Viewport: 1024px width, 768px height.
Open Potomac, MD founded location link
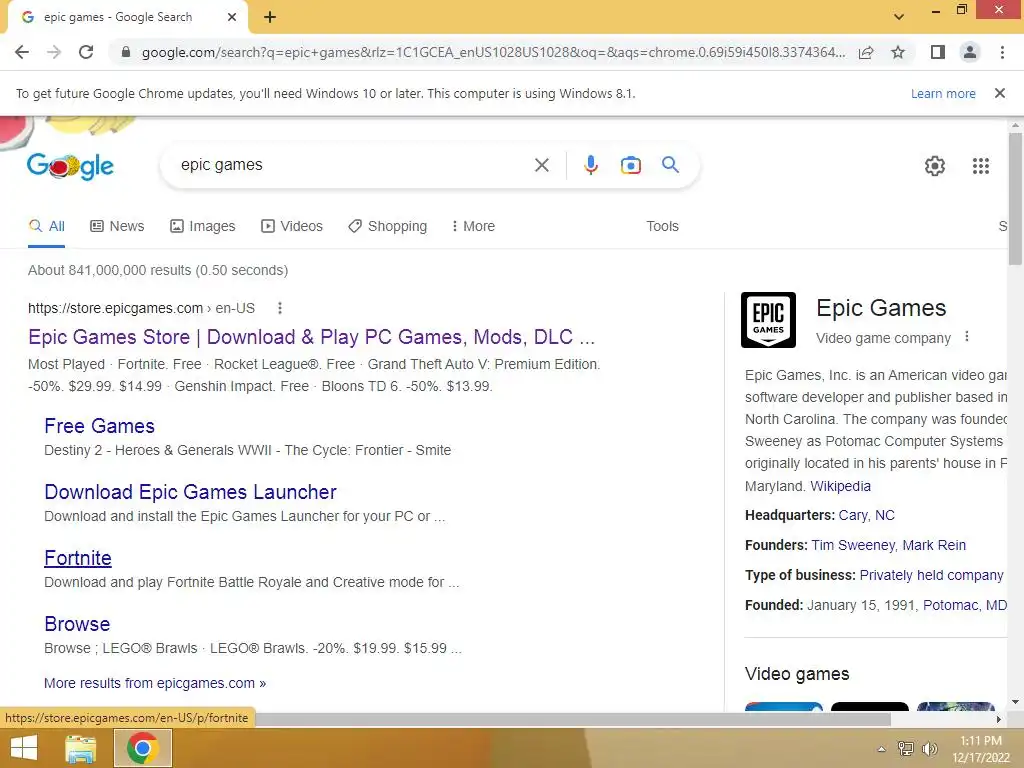pos(965,605)
